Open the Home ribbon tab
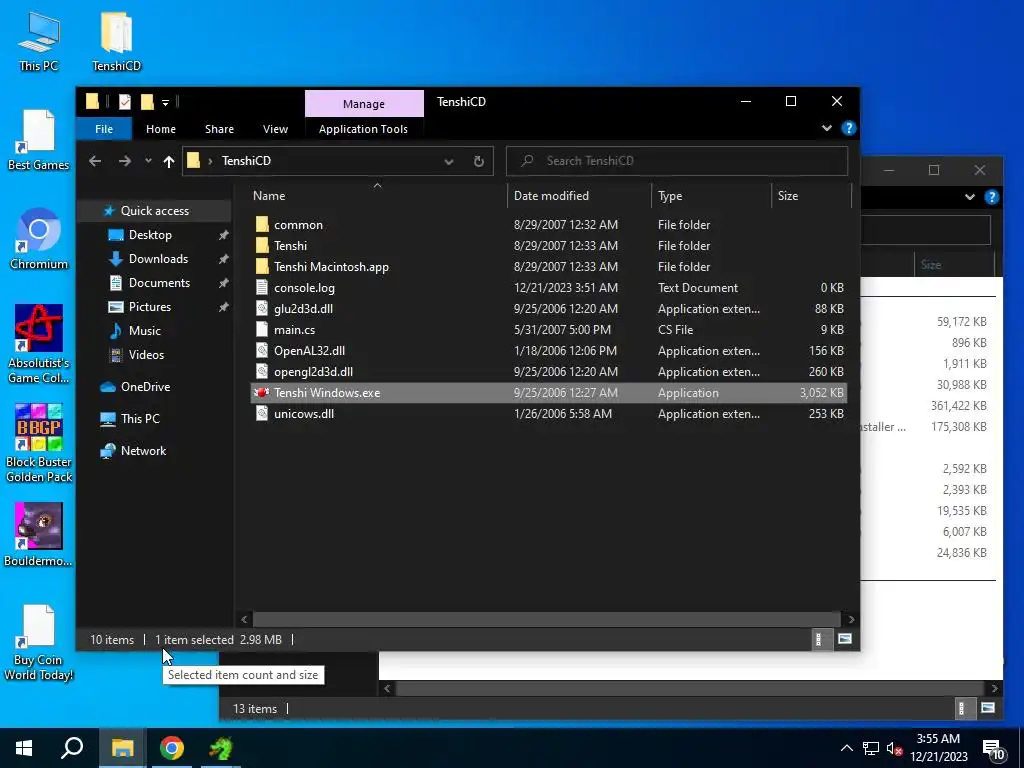 pos(161,129)
